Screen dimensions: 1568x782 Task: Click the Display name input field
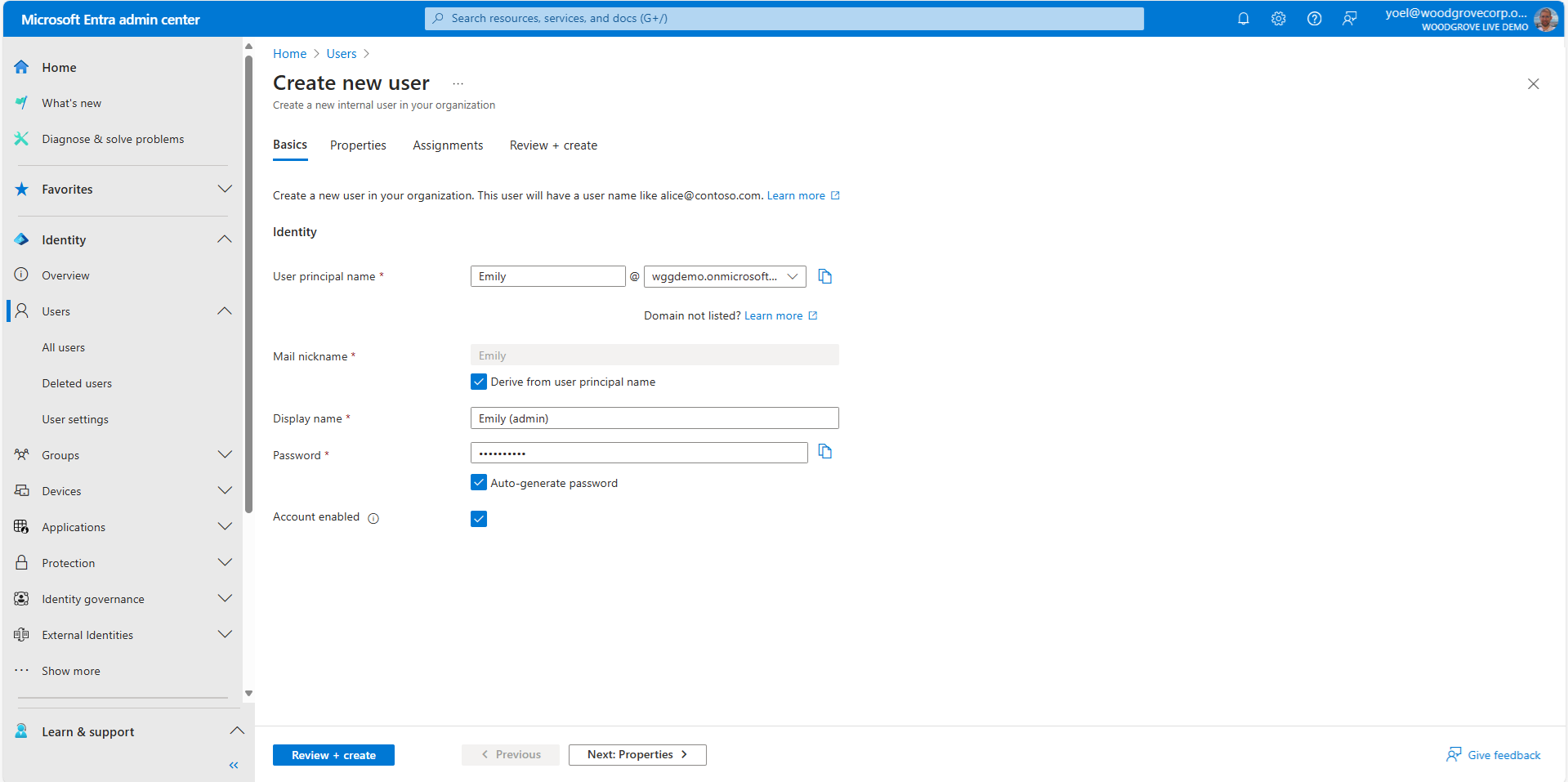pos(654,418)
